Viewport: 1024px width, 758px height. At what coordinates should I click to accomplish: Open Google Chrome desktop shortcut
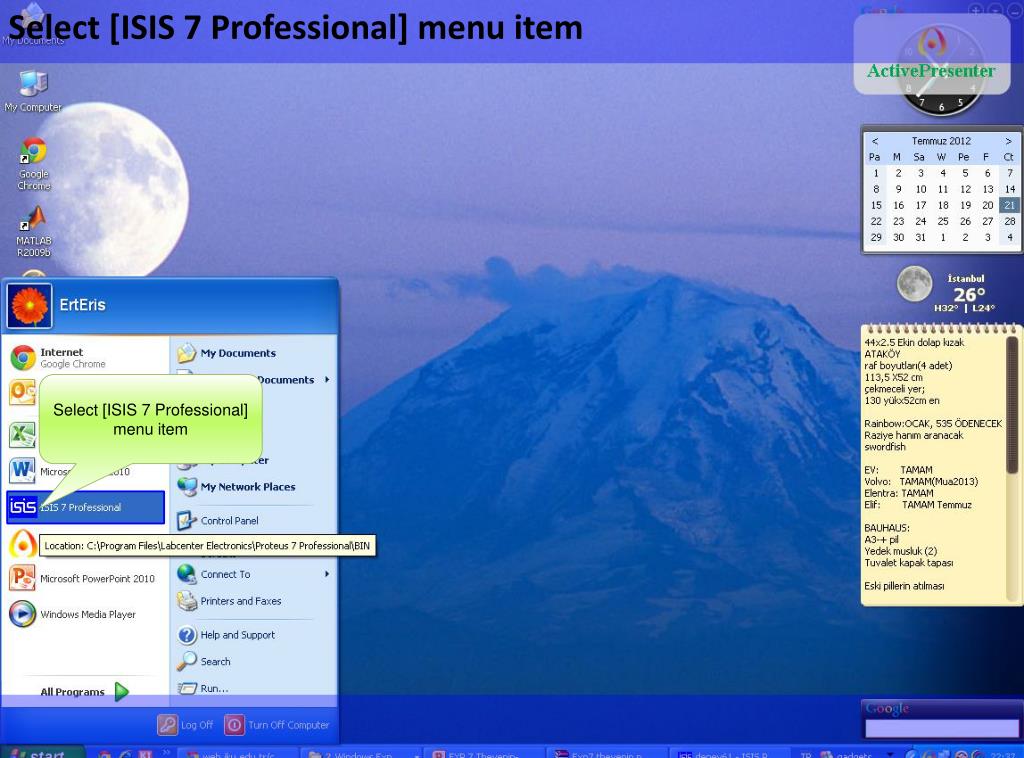coord(33,163)
